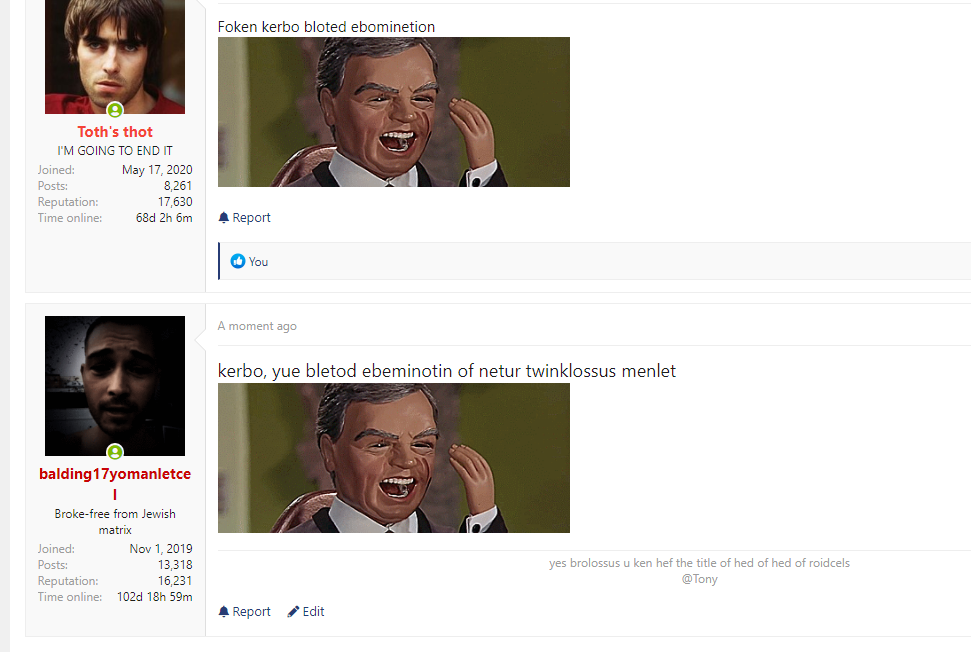Click online status dot on balding17yomanletcel avatar
This screenshot has width=971, height=652.
(115, 452)
